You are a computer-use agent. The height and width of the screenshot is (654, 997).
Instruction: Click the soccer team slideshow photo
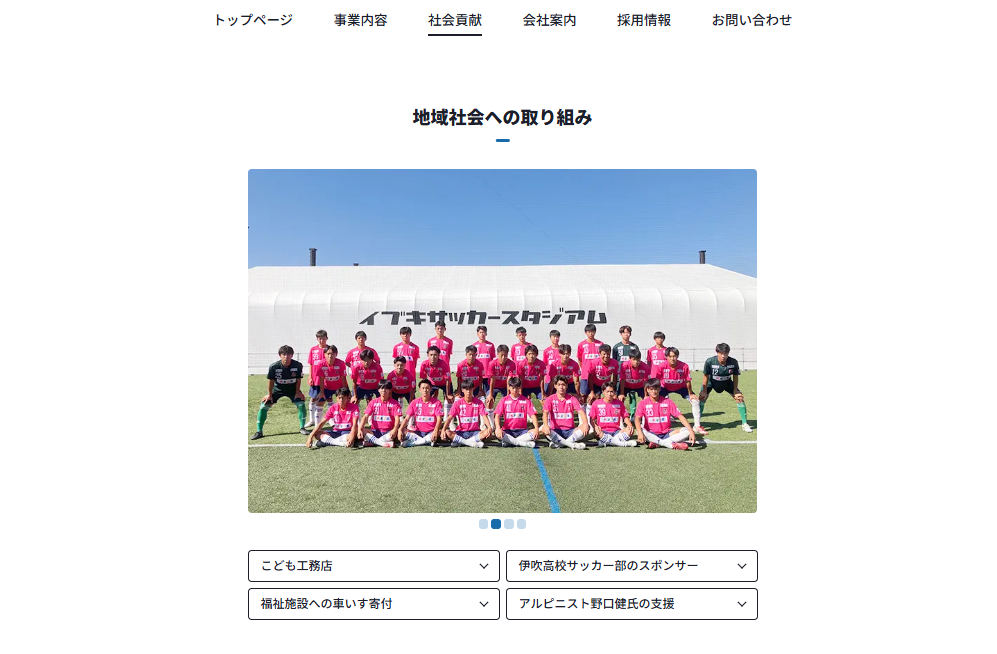pyautogui.click(x=502, y=341)
